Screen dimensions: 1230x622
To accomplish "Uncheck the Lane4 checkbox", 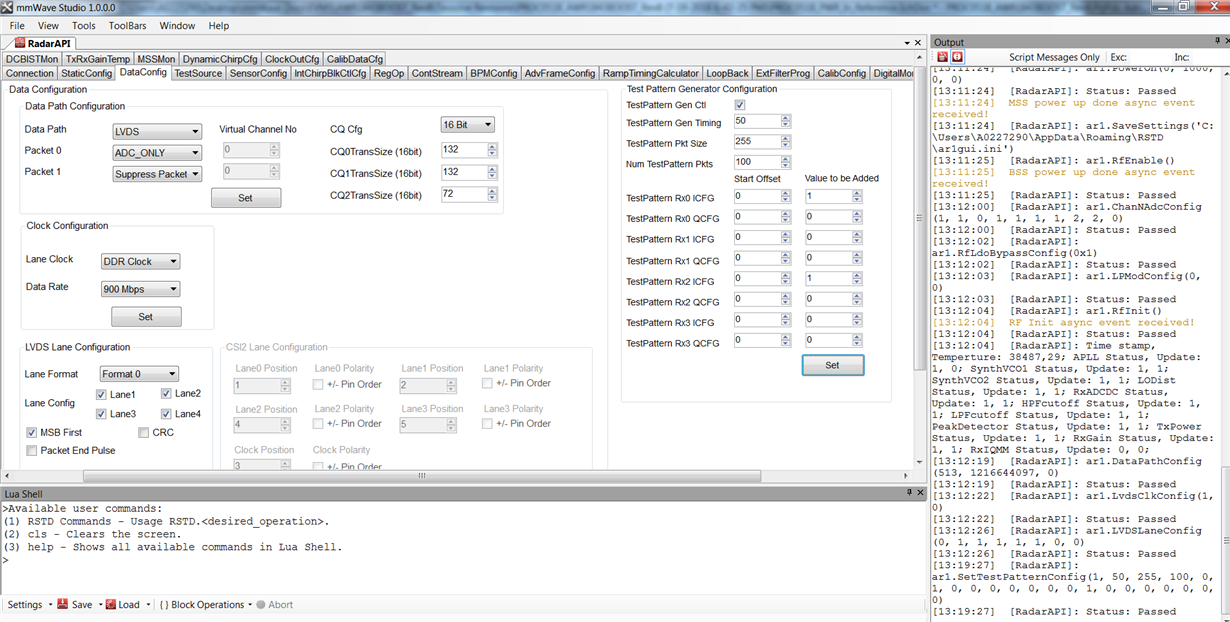I will (x=166, y=413).
